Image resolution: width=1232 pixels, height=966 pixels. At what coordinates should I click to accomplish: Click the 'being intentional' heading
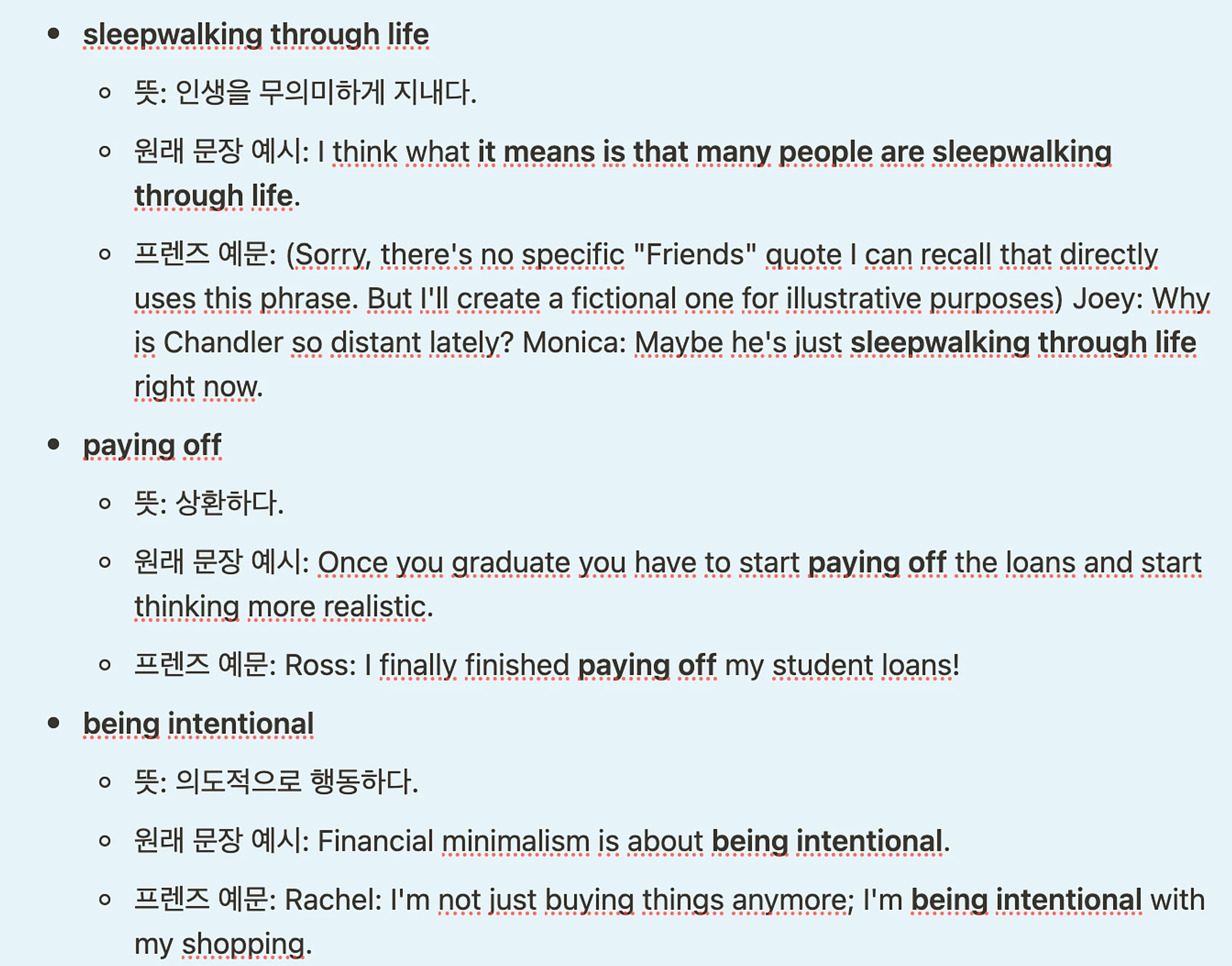pos(198,724)
